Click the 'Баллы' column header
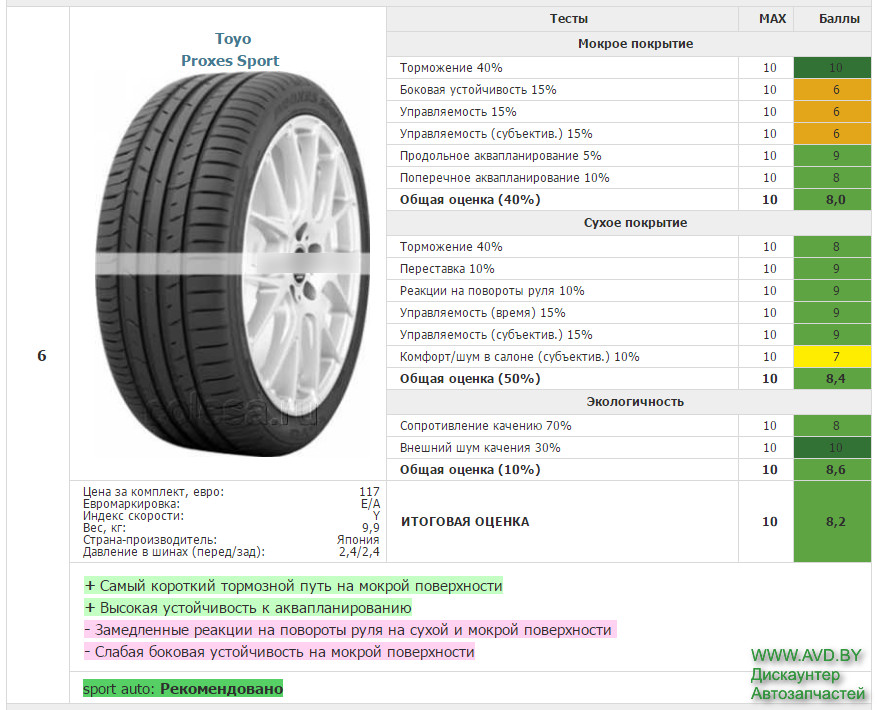The width and height of the screenshot is (878, 710). (x=839, y=19)
